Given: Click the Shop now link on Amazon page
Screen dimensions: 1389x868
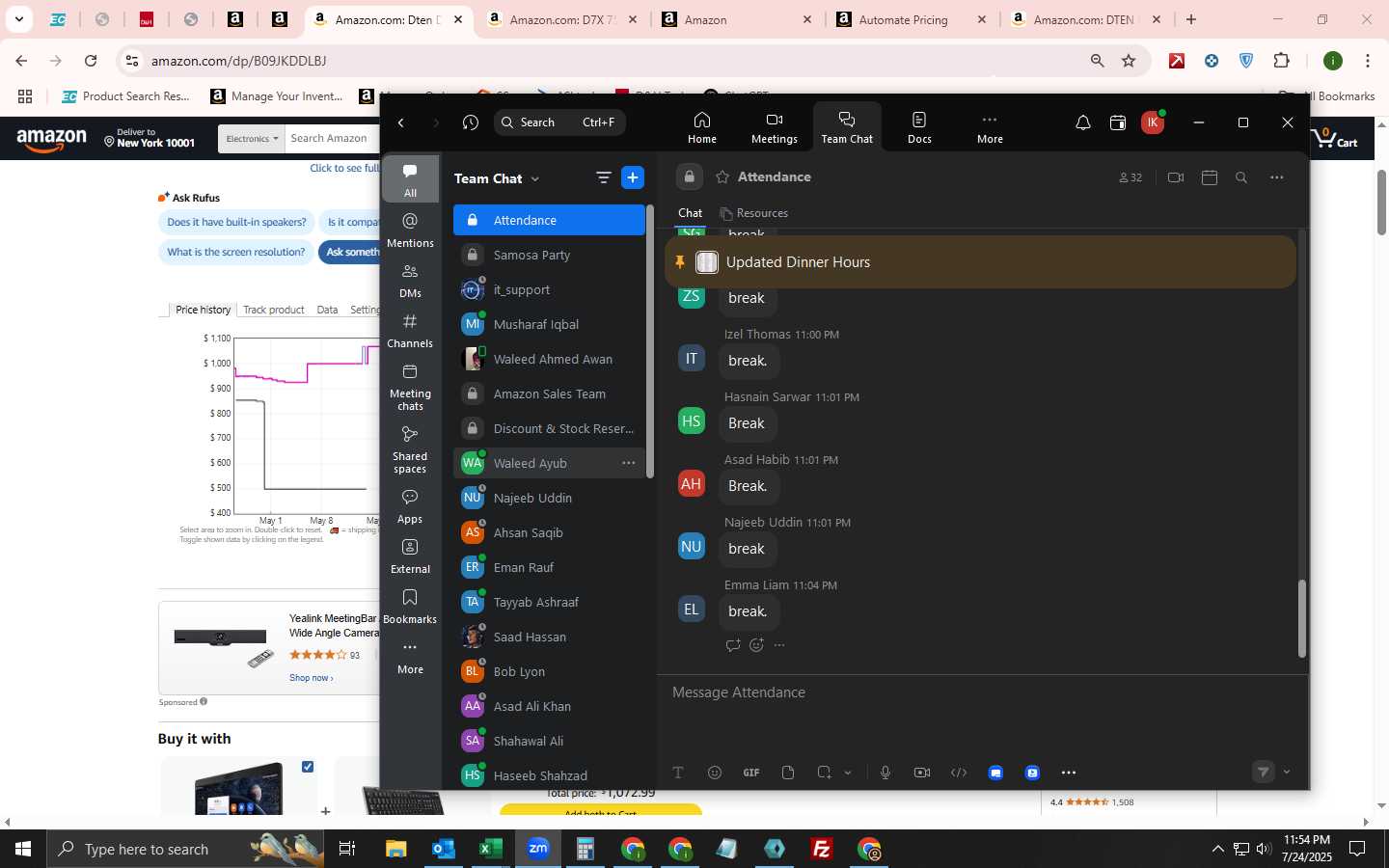Looking at the screenshot, I should (x=311, y=678).
